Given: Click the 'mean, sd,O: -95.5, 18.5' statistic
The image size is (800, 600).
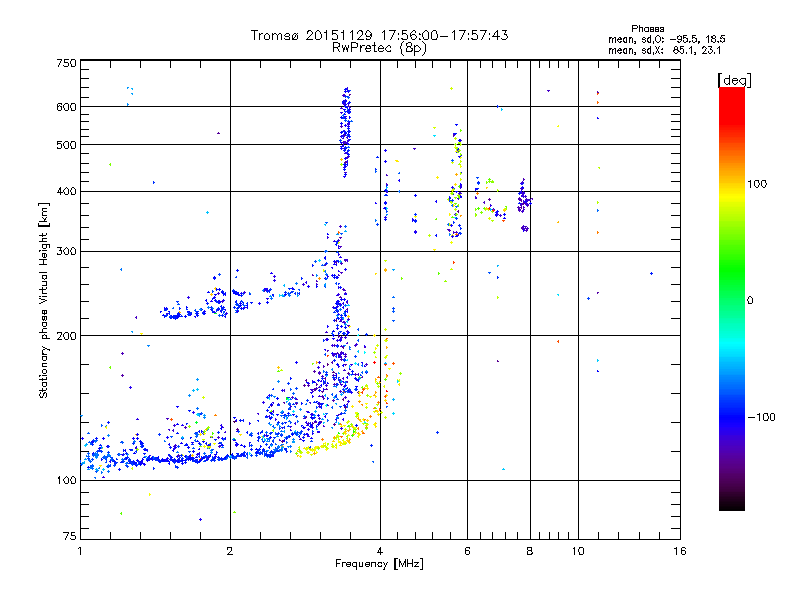Looking at the screenshot, I should tap(666, 39).
